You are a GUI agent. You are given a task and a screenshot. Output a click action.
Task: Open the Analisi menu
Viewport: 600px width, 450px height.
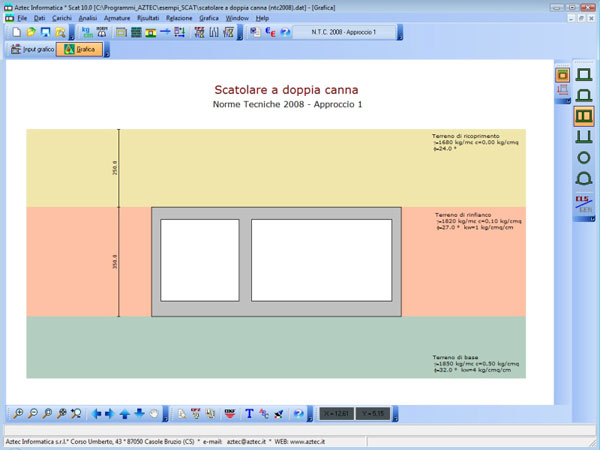[88, 18]
